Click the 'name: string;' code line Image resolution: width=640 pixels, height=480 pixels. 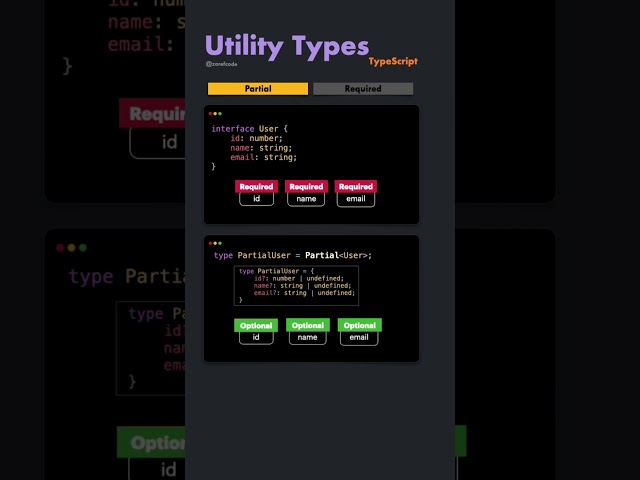click(x=261, y=148)
